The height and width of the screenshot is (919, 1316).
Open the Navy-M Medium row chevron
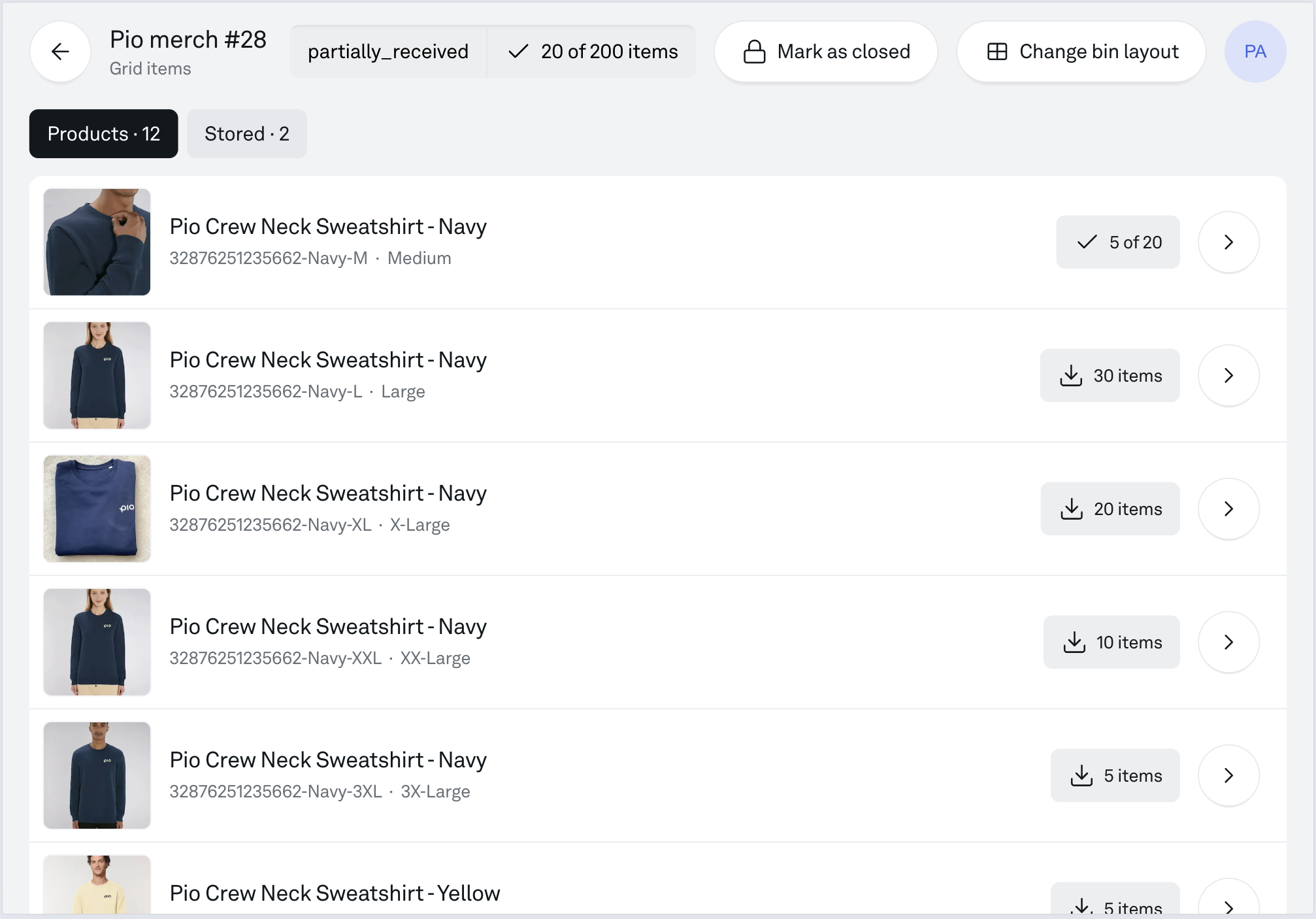1228,242
